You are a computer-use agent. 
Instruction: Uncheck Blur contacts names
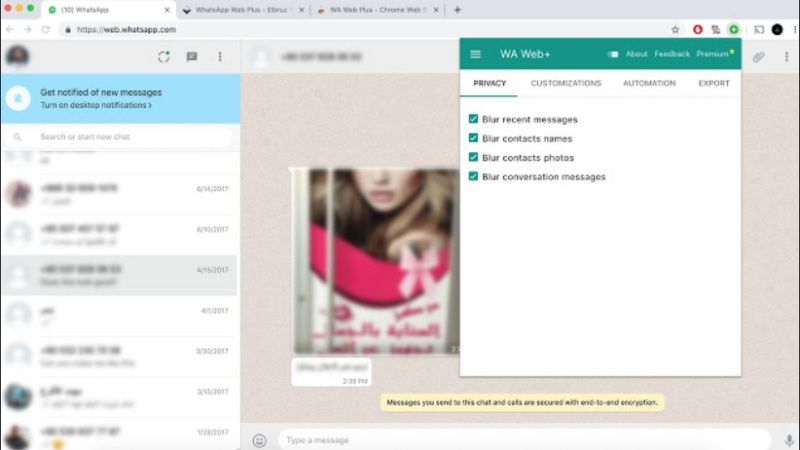[x=473, y=138]
